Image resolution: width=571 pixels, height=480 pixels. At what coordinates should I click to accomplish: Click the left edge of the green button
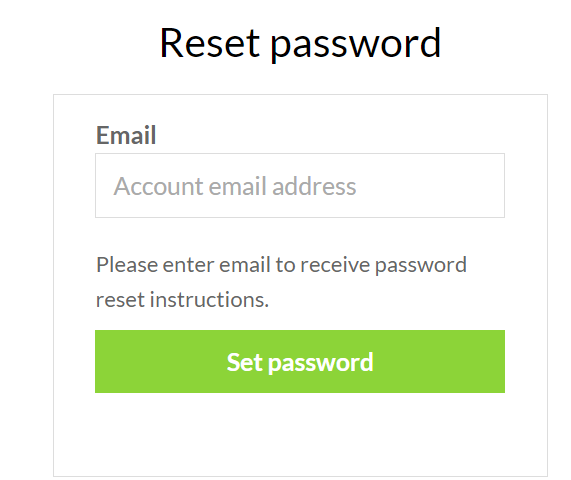pyautogui.click(x=102, y=361)
